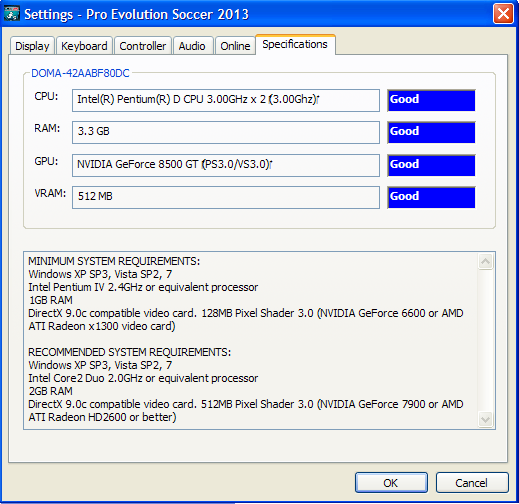Viewport: 519px width, 504px height.
Task: Click the GPU: label
Action: [x=46, y=161]
